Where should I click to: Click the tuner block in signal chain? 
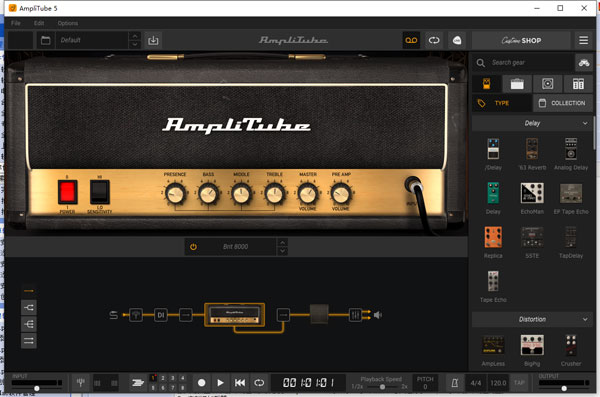tap(136, 315)
